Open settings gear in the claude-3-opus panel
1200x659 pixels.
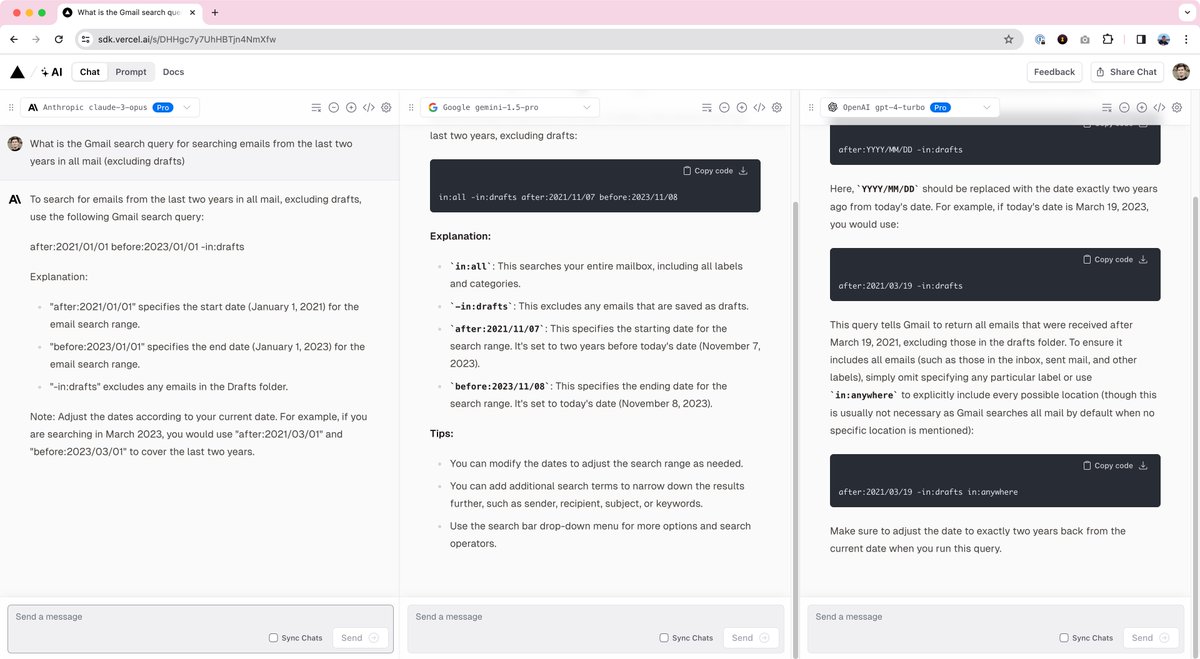click(386, 107)
